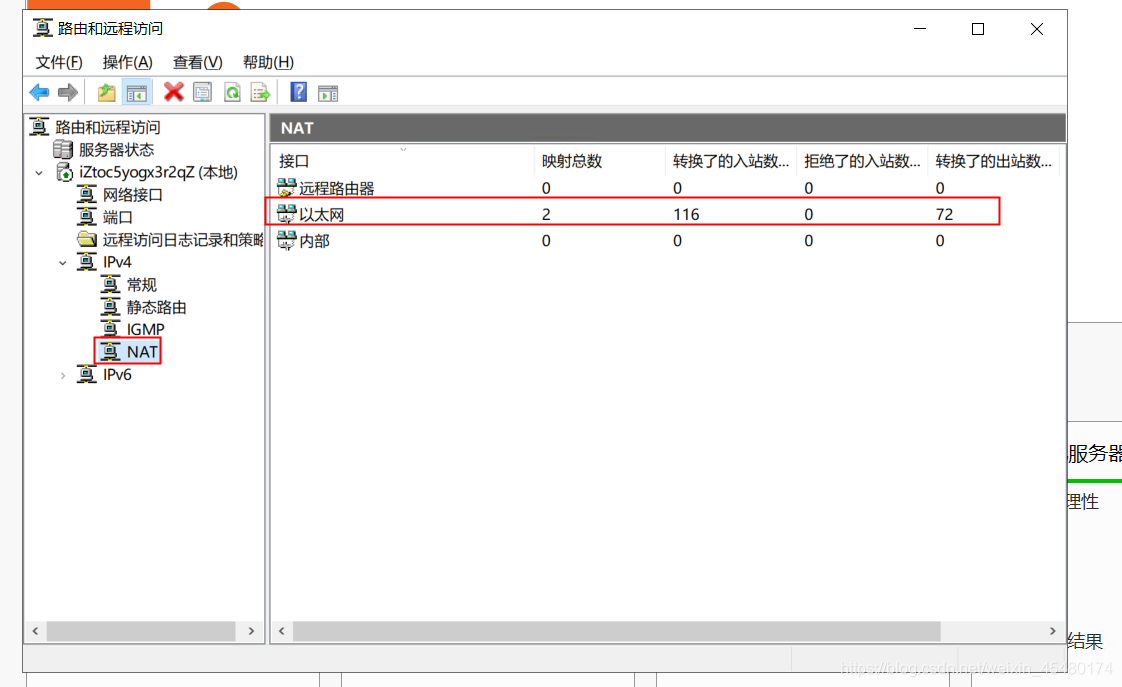This screenshot has width=1122, height=687.
Task: Go forward with the gray right arrow
Action: 68,92
